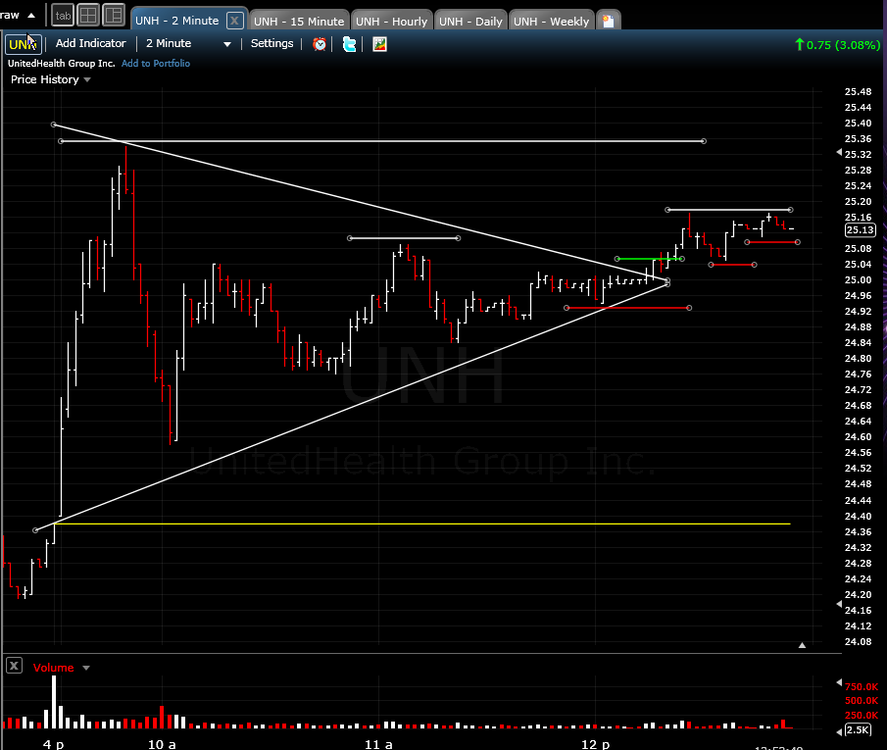Screen dimensions: 887x750
Task: Click the 25.00 price axis label
Action: tap(858, 280)
